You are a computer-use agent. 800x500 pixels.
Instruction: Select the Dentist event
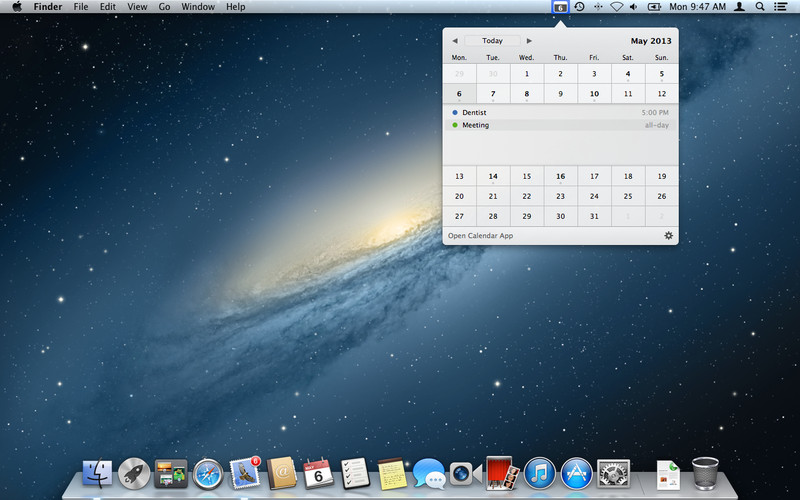(560, 112)
